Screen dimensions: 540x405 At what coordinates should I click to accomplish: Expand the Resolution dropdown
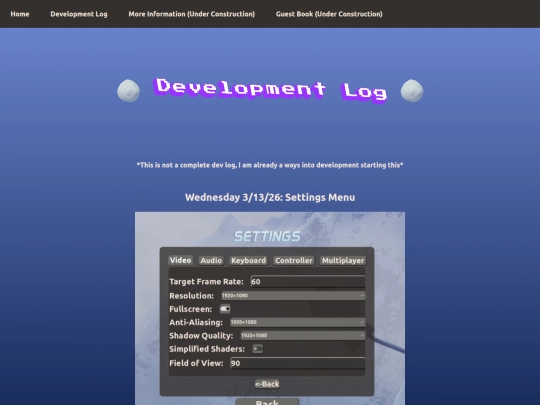tap(293, 295)
